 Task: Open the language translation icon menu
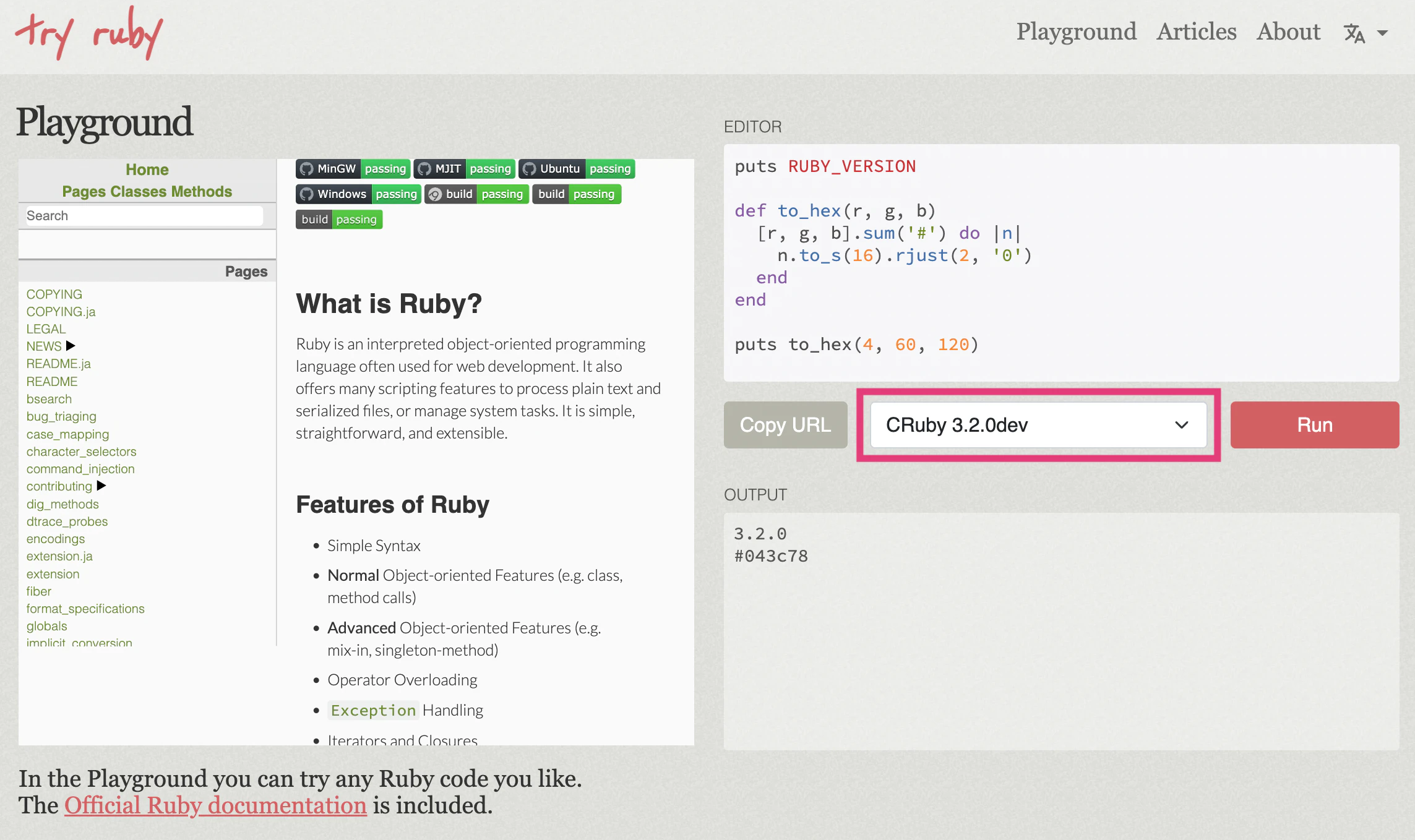pos(1354,33)
